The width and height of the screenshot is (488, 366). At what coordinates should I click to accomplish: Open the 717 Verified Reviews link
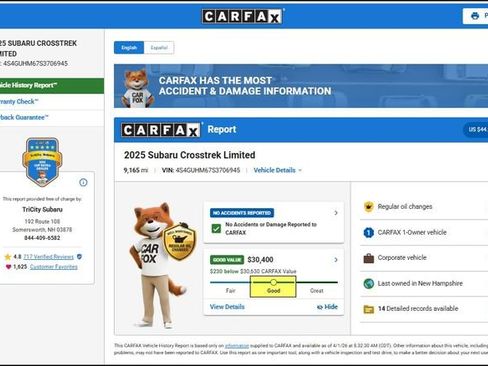coord(48,257)
